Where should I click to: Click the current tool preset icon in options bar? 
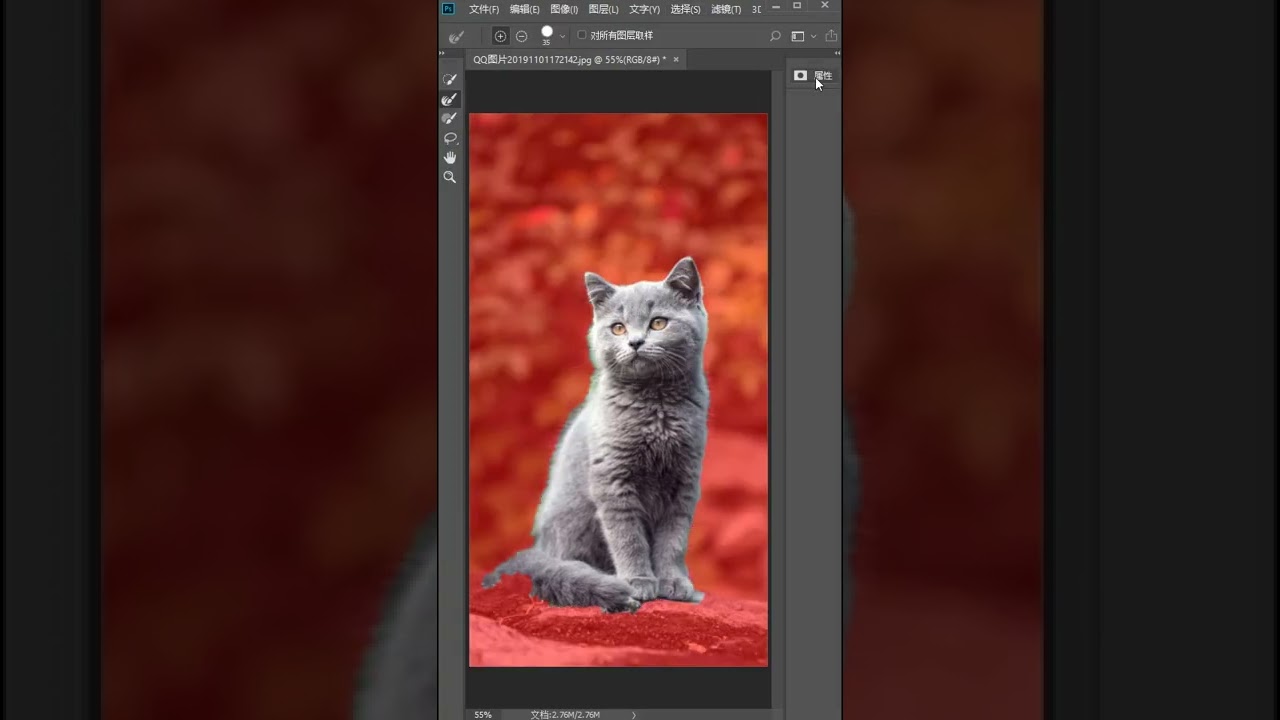click(x=456, y=36)
